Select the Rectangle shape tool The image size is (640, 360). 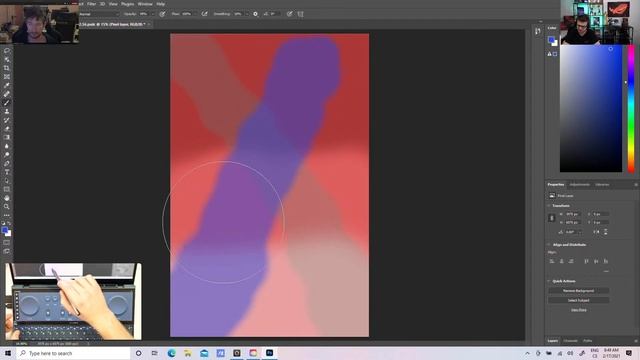[x=7, y=189]
